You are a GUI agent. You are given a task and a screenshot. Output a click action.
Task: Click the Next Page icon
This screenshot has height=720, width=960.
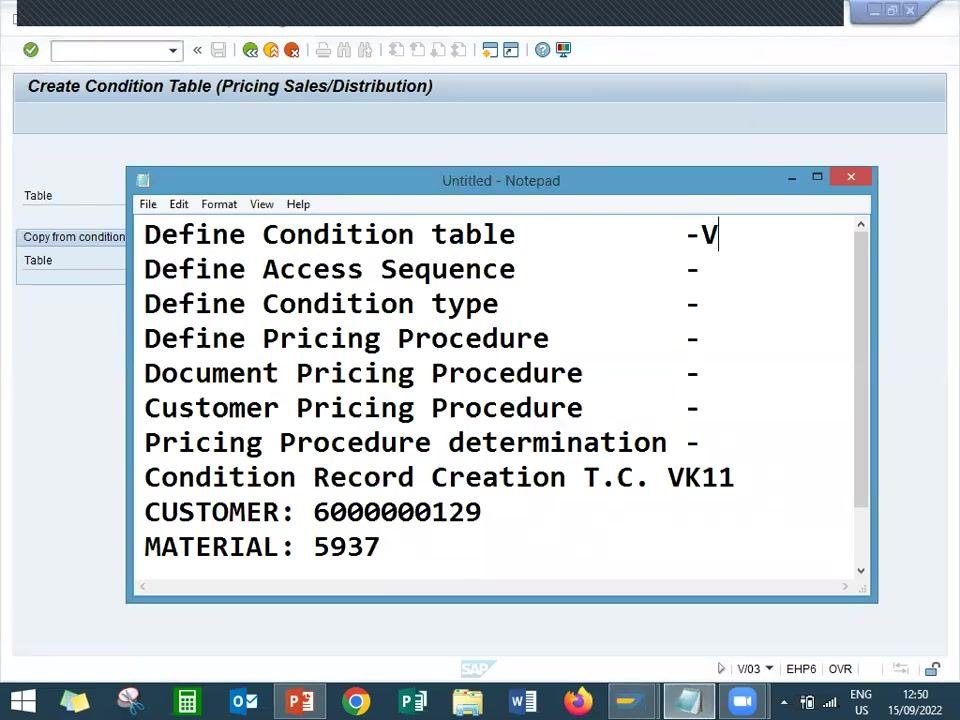438,50
